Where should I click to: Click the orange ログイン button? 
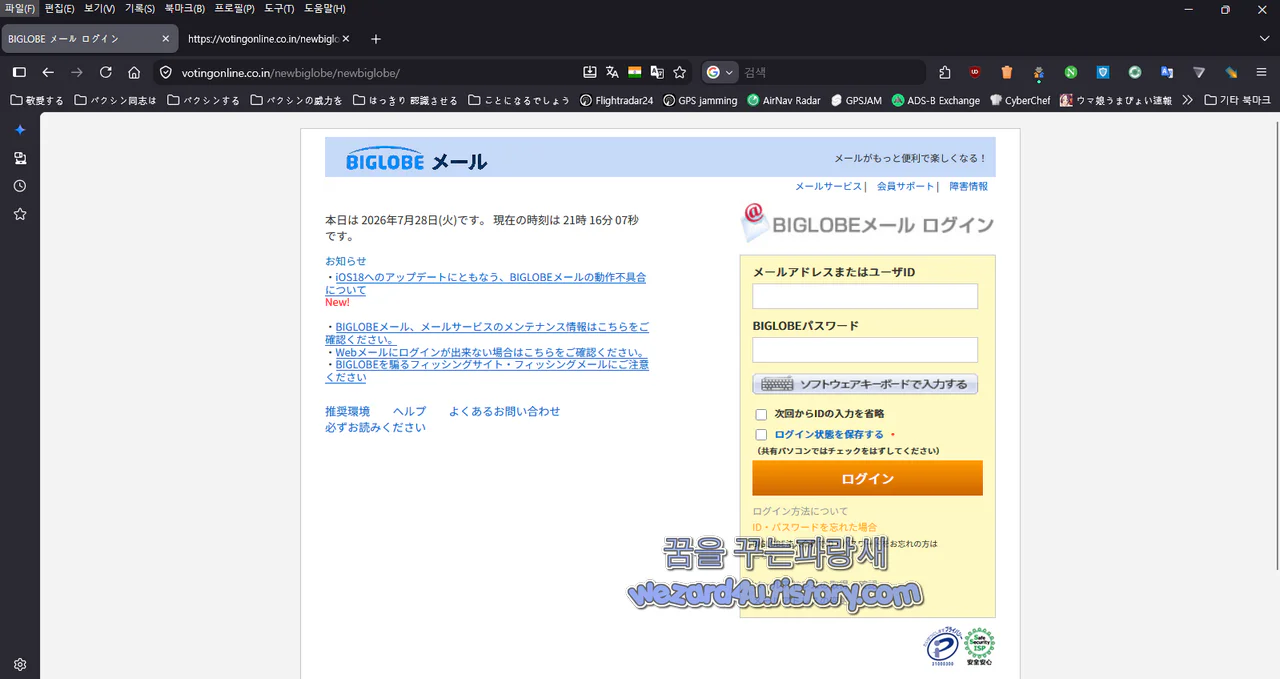867,478
